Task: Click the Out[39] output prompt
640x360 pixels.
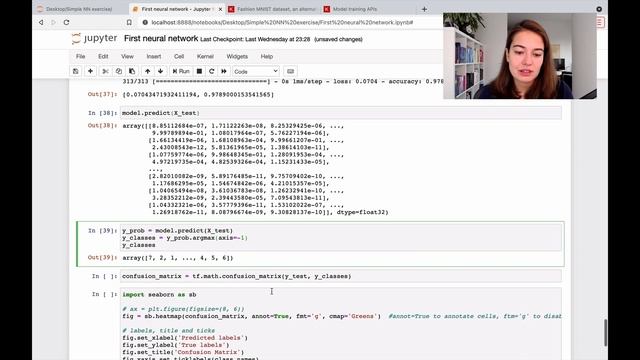Action: click(x=102, y=258)
